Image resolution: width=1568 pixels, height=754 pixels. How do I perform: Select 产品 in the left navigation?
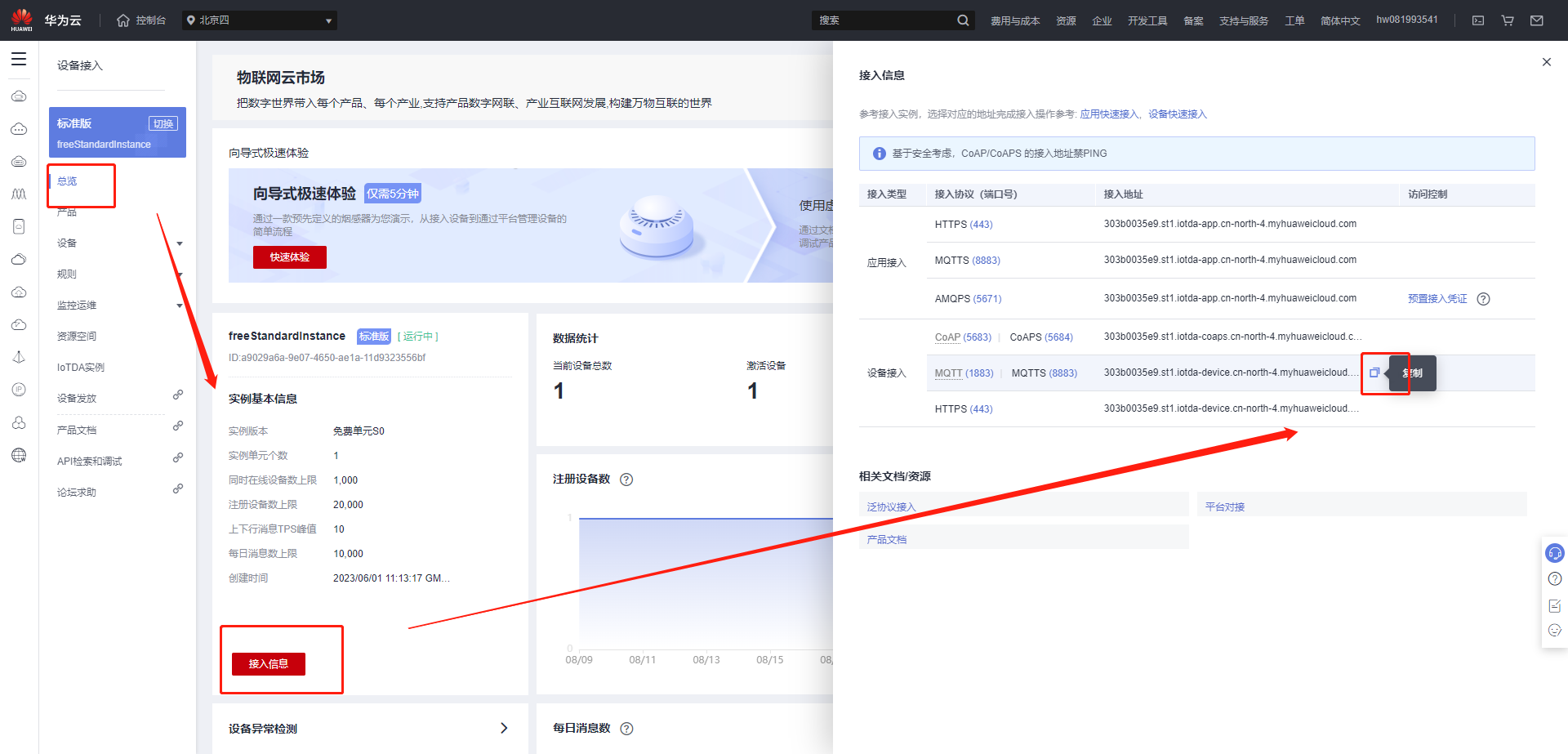(67, 212)
